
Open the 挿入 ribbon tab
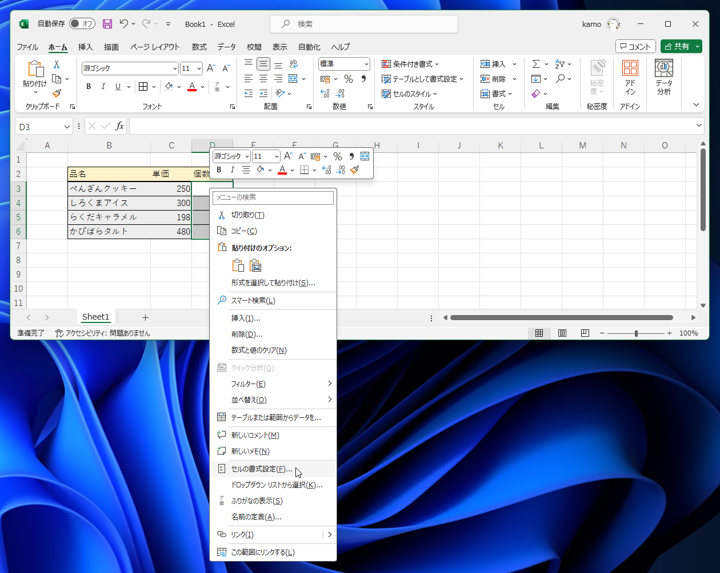coord(85,47)
